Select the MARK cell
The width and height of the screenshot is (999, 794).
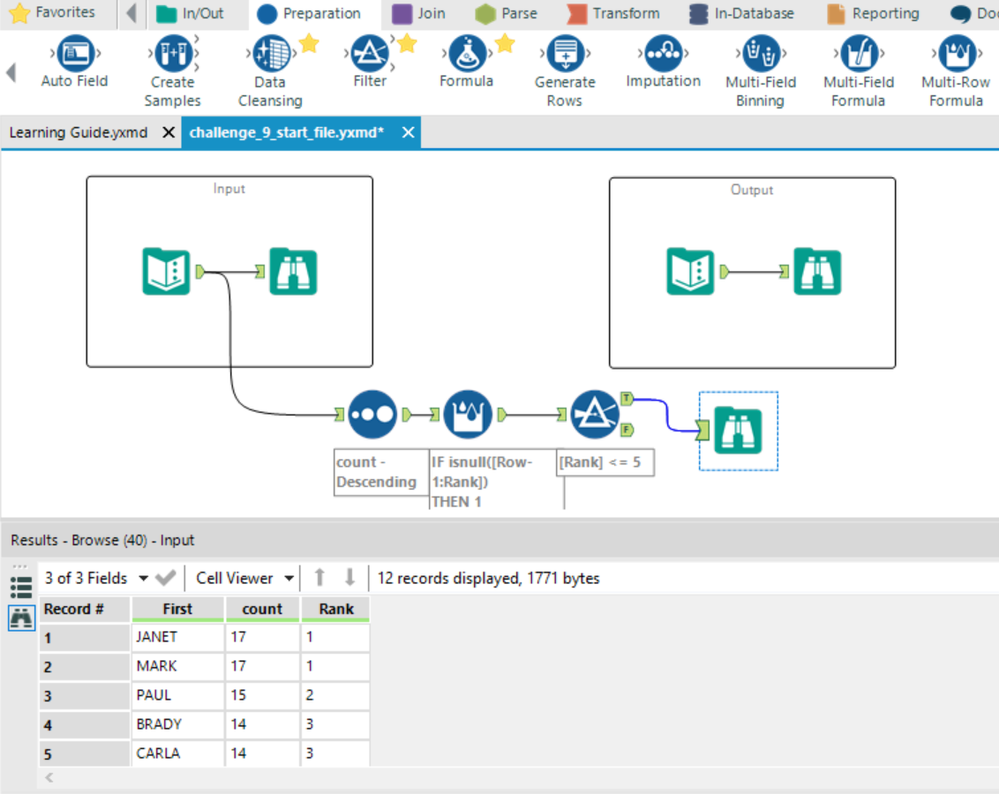coord(178,667)
